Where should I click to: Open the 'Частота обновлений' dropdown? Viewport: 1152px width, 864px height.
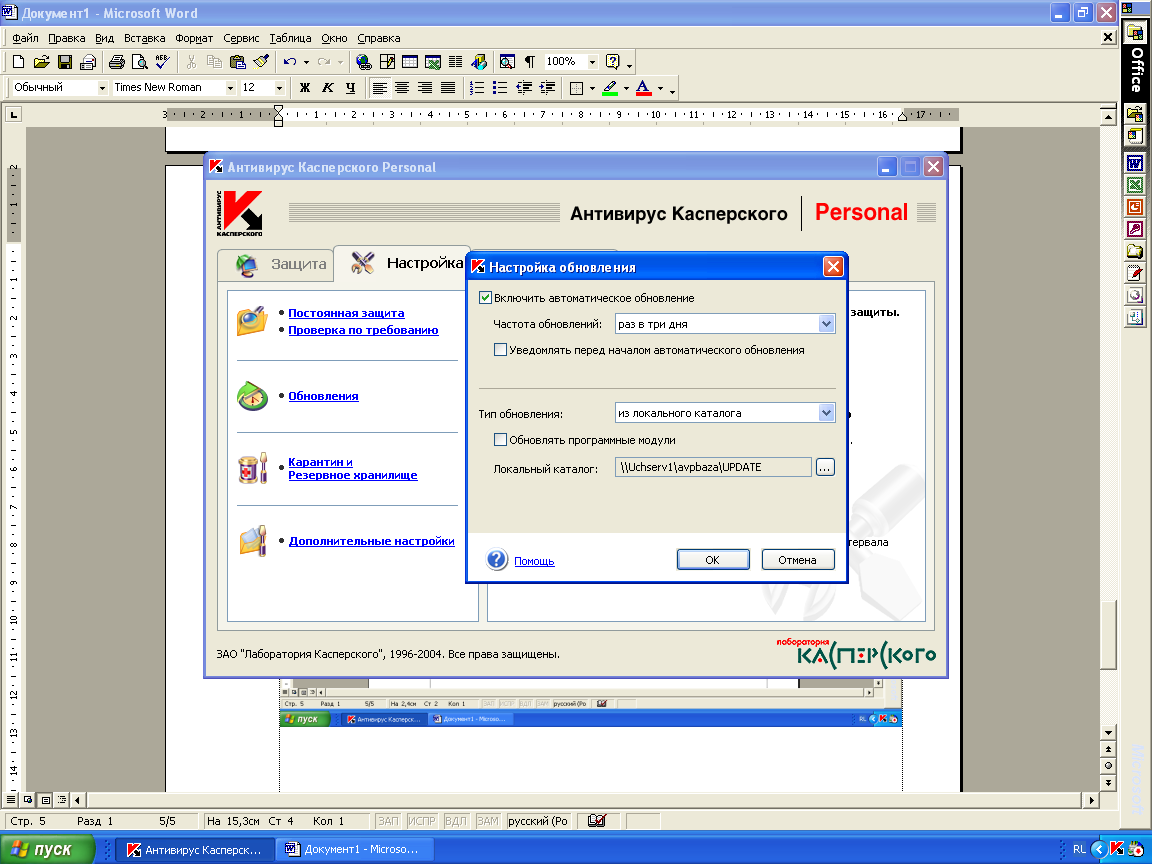(x=827, y=323)
